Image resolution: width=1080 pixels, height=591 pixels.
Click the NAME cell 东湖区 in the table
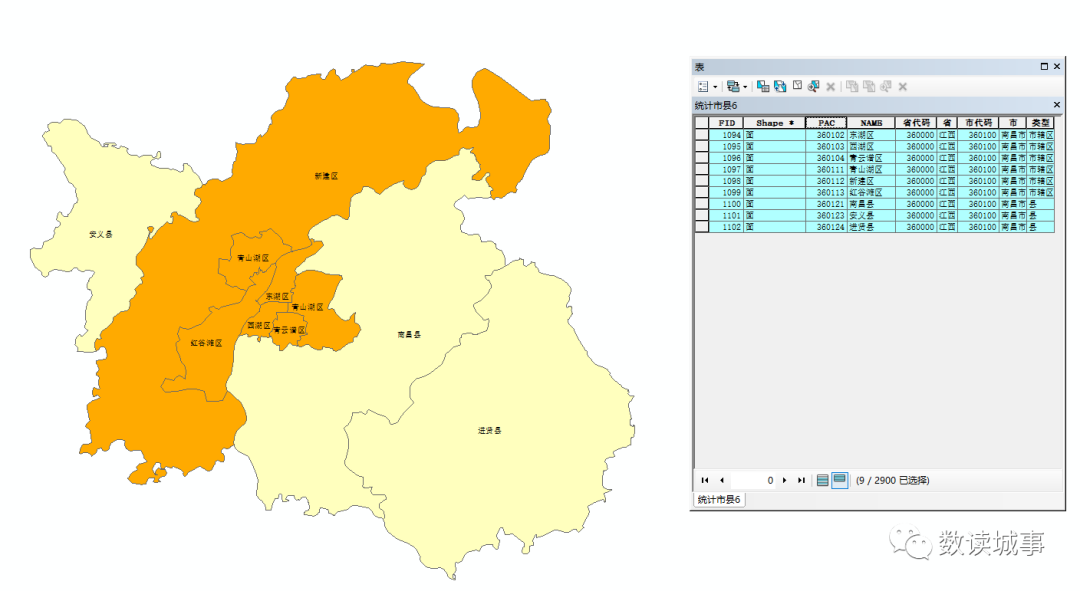coord(871,135)
